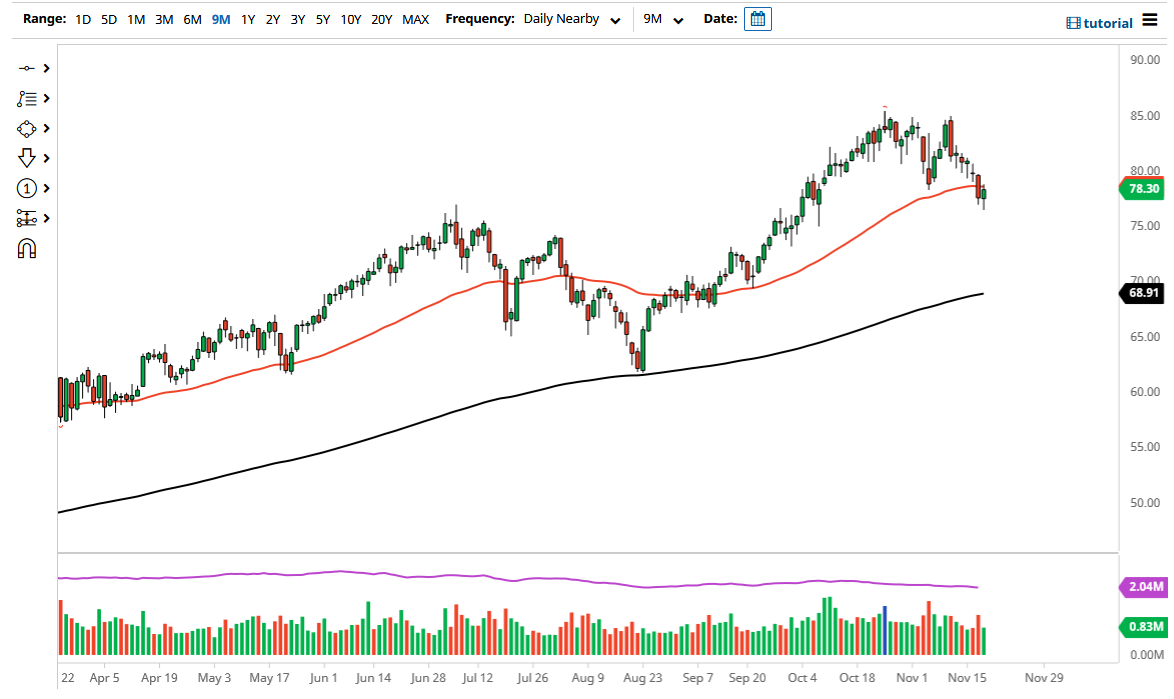Open the chart settings sliders tool
This screenshot has width=1174, height=699.
[27, 218]
